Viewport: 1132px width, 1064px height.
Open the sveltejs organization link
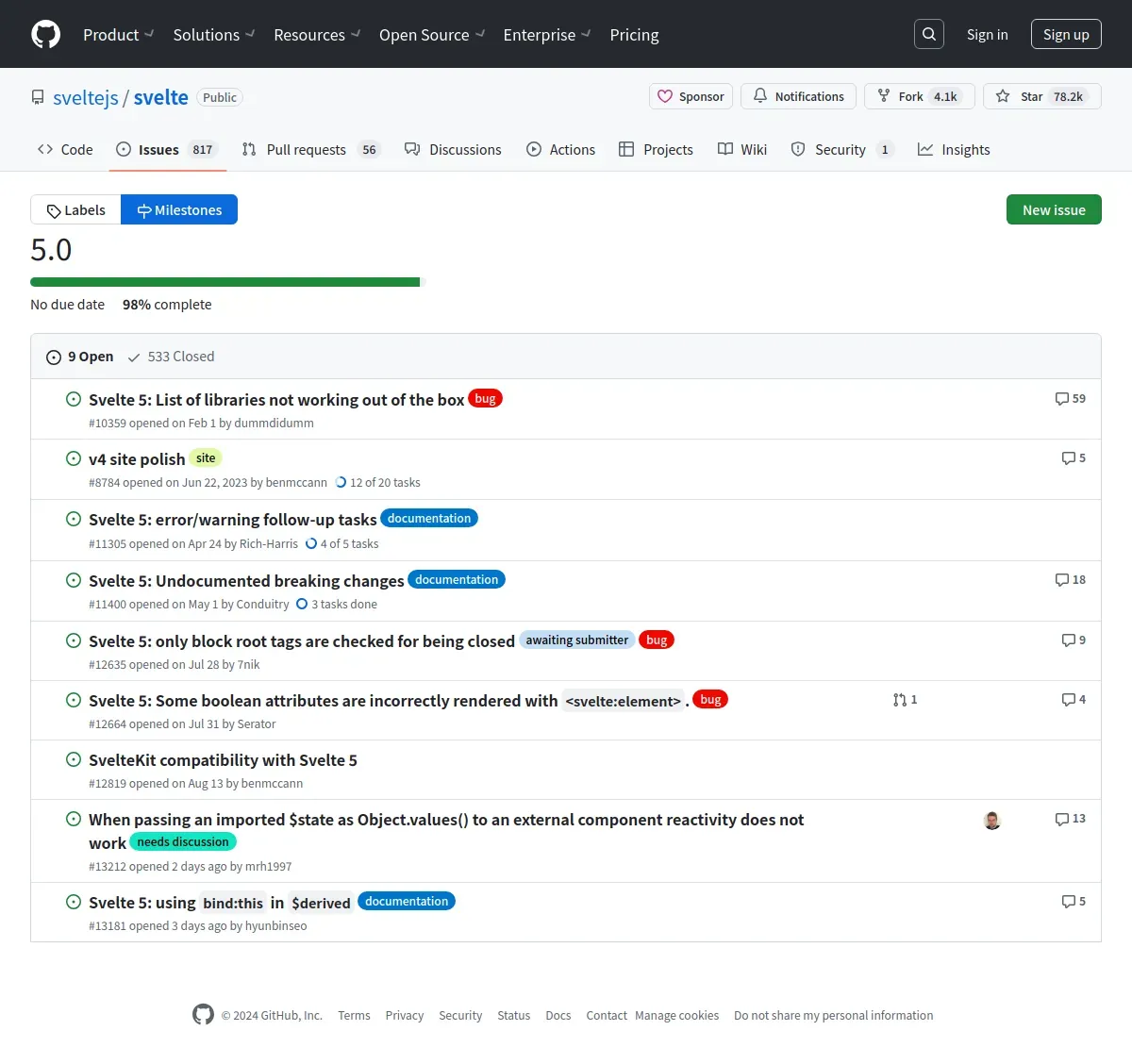[86, 97]
